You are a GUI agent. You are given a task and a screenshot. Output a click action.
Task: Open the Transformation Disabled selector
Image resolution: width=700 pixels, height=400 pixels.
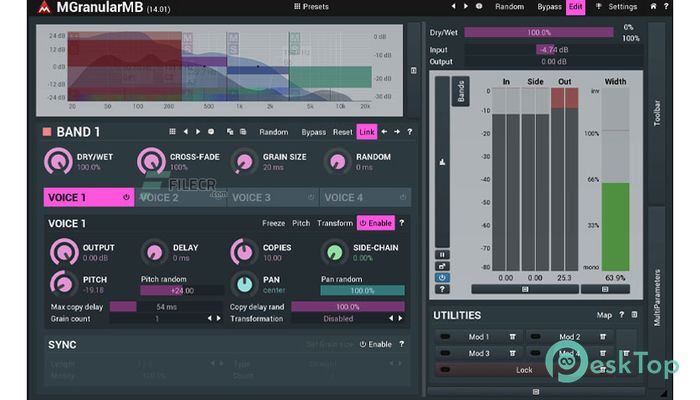coord(338,318)
